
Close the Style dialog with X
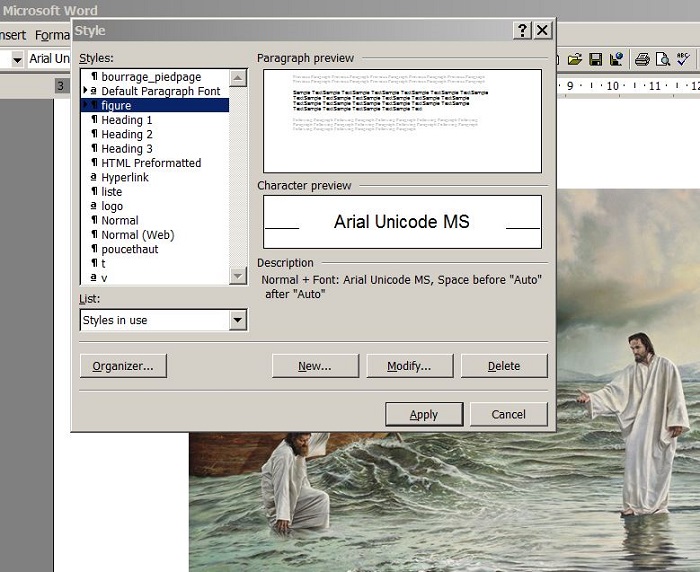tap(542, 31)
